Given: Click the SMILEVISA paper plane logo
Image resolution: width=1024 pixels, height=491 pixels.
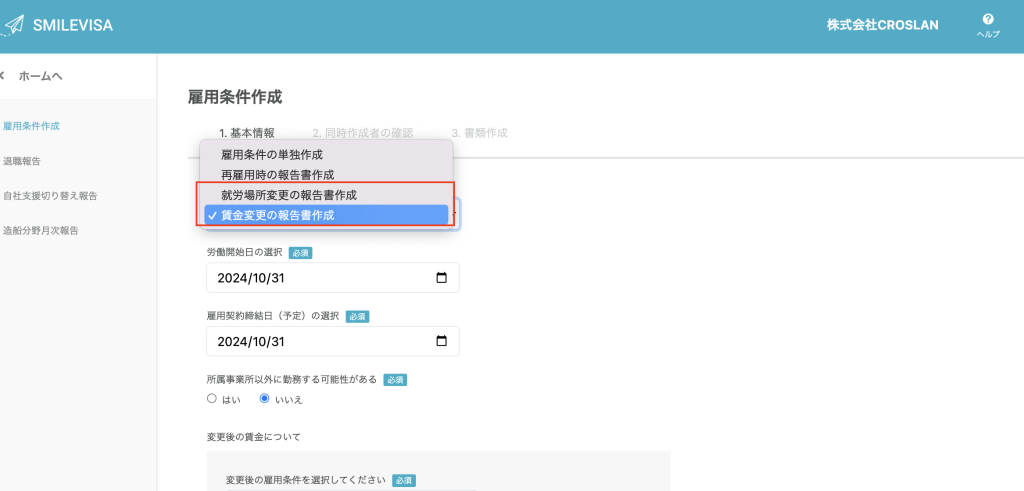Looking at the screenshot, I should (12, 25).
